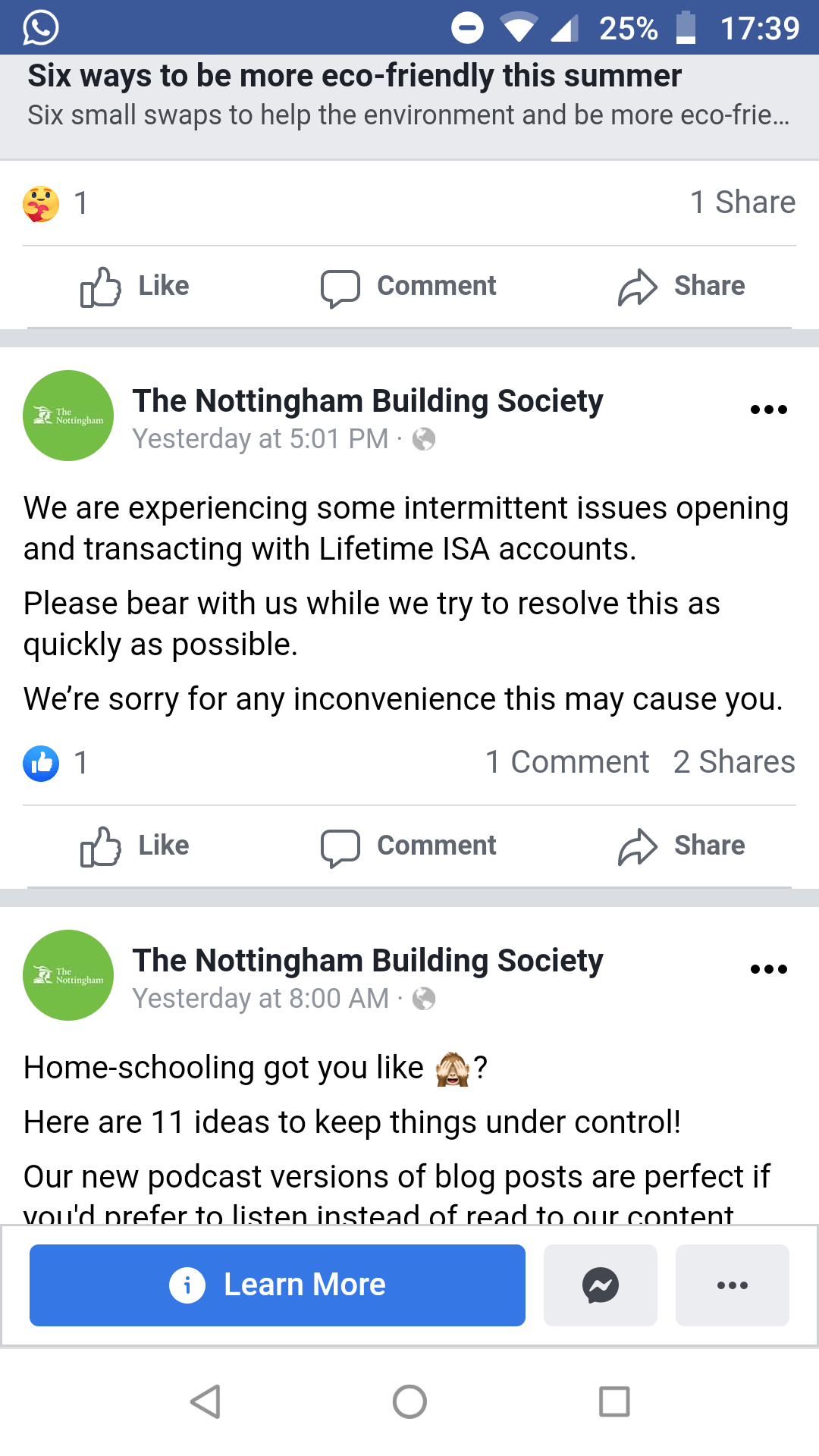819x1456 pixels.
Task: Click the Nottingham logo on ISA post
Action: [68, 416]
